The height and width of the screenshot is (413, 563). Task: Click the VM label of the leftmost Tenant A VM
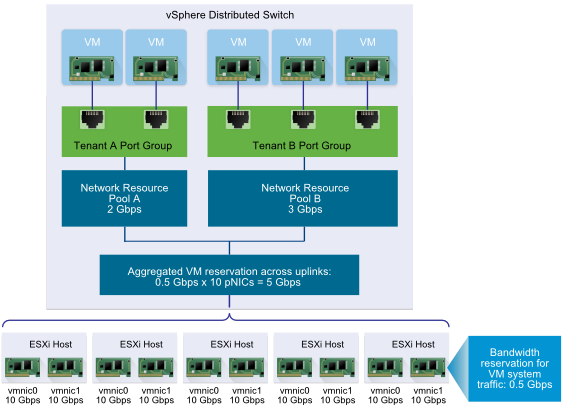coord(92,42)
